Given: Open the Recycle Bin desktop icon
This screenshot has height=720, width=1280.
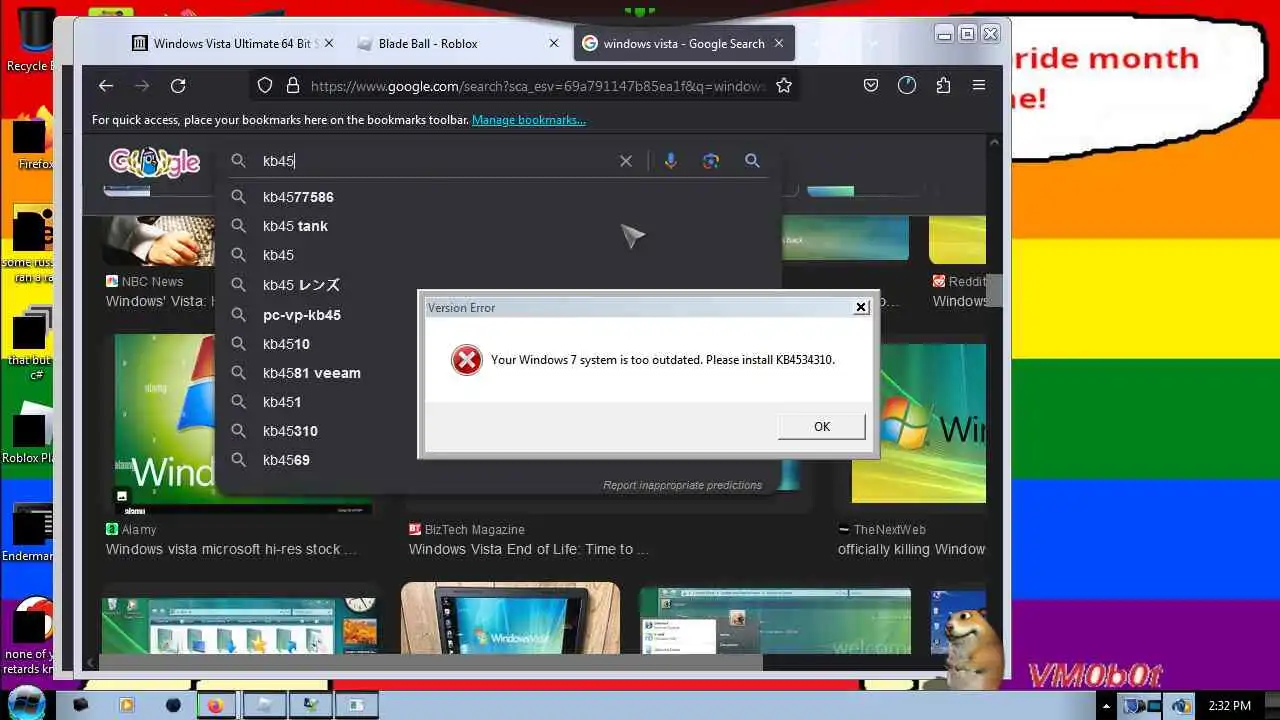Looking at the screenshot, I should coord(31,40).
